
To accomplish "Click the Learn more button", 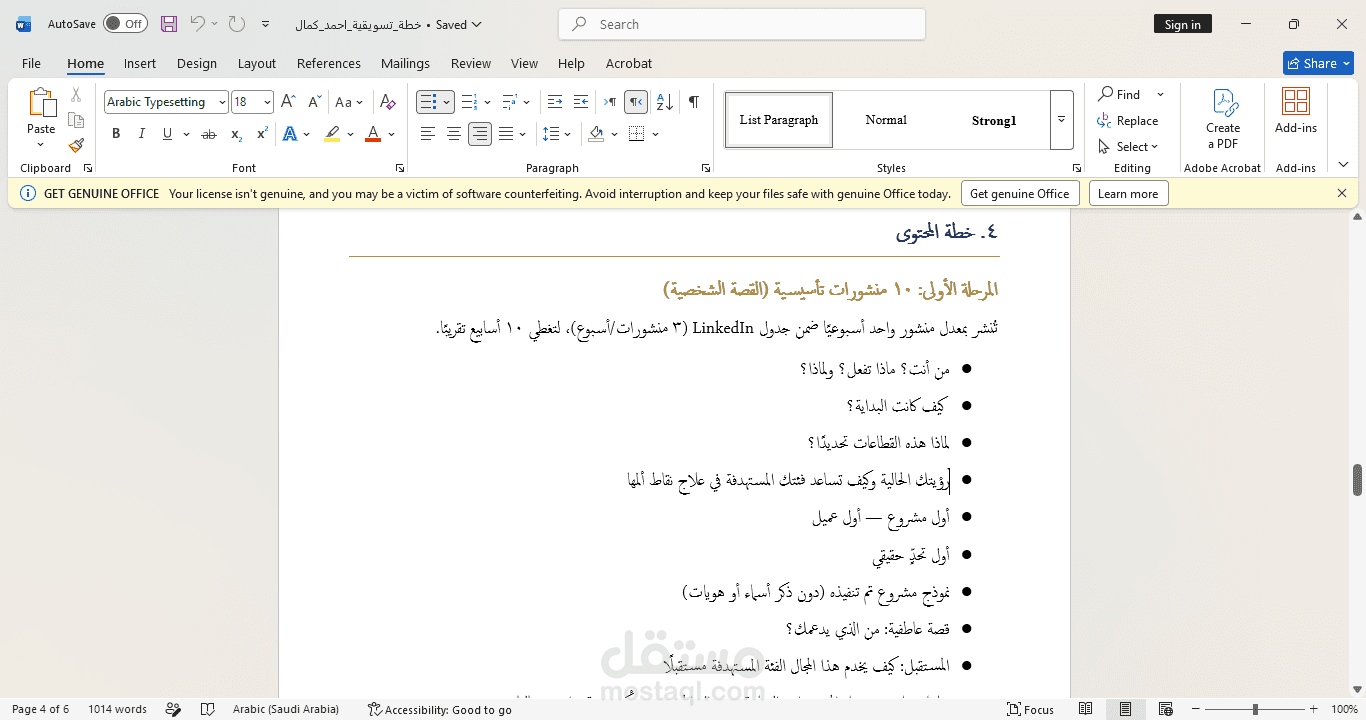I will tap(1128, 194).
